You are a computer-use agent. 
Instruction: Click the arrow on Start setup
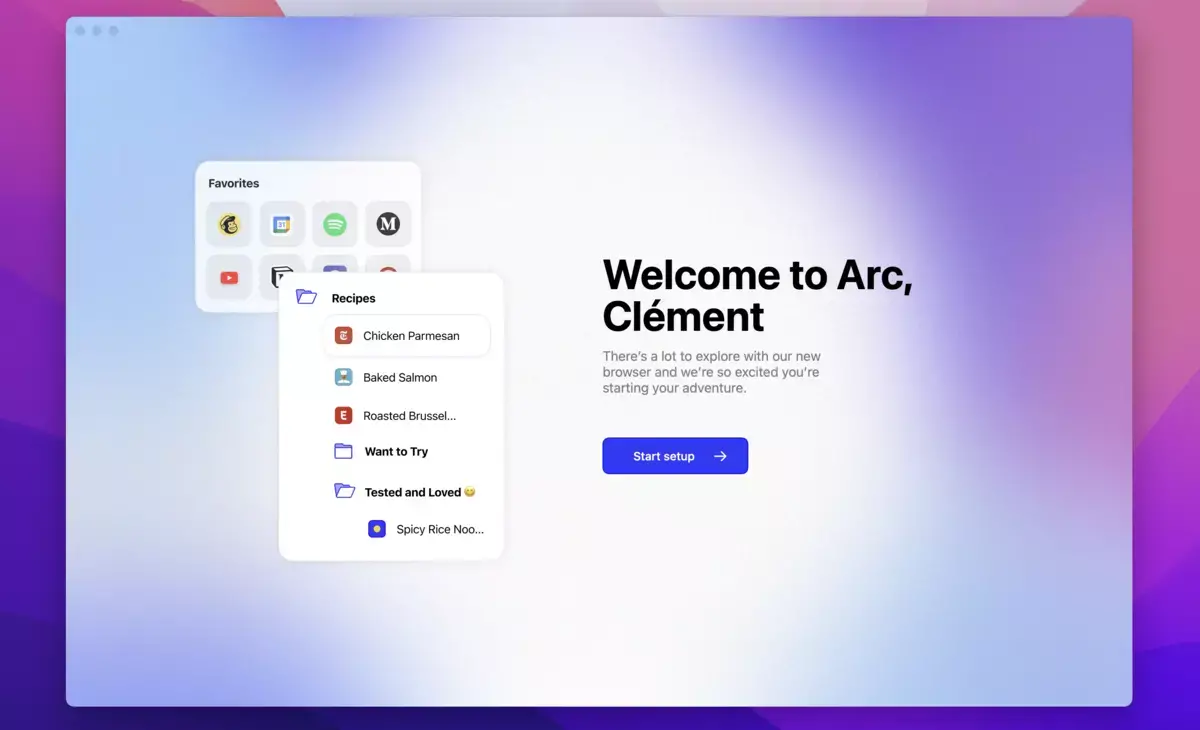pos(720,456)
